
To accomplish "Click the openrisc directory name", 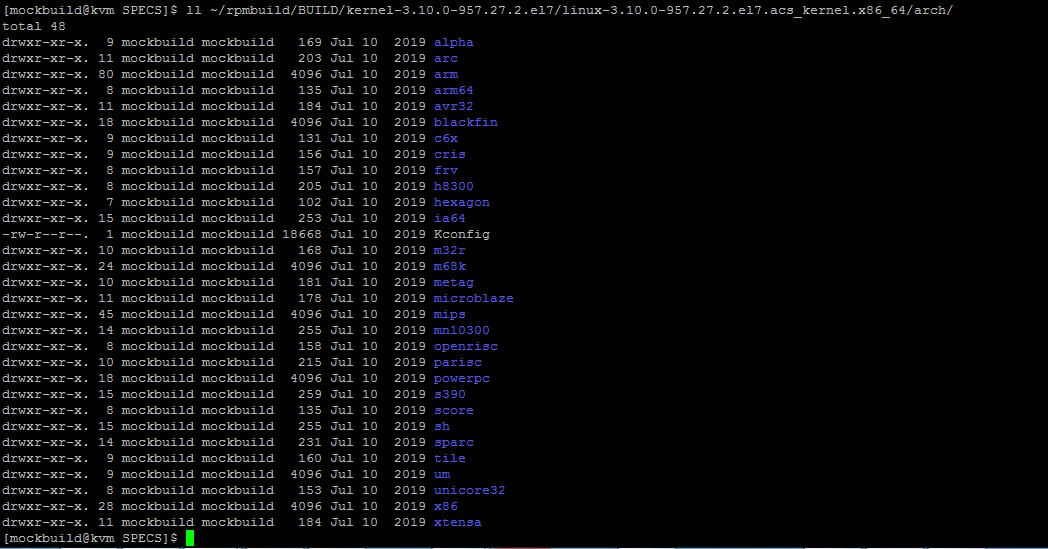I will click(465, 347).
